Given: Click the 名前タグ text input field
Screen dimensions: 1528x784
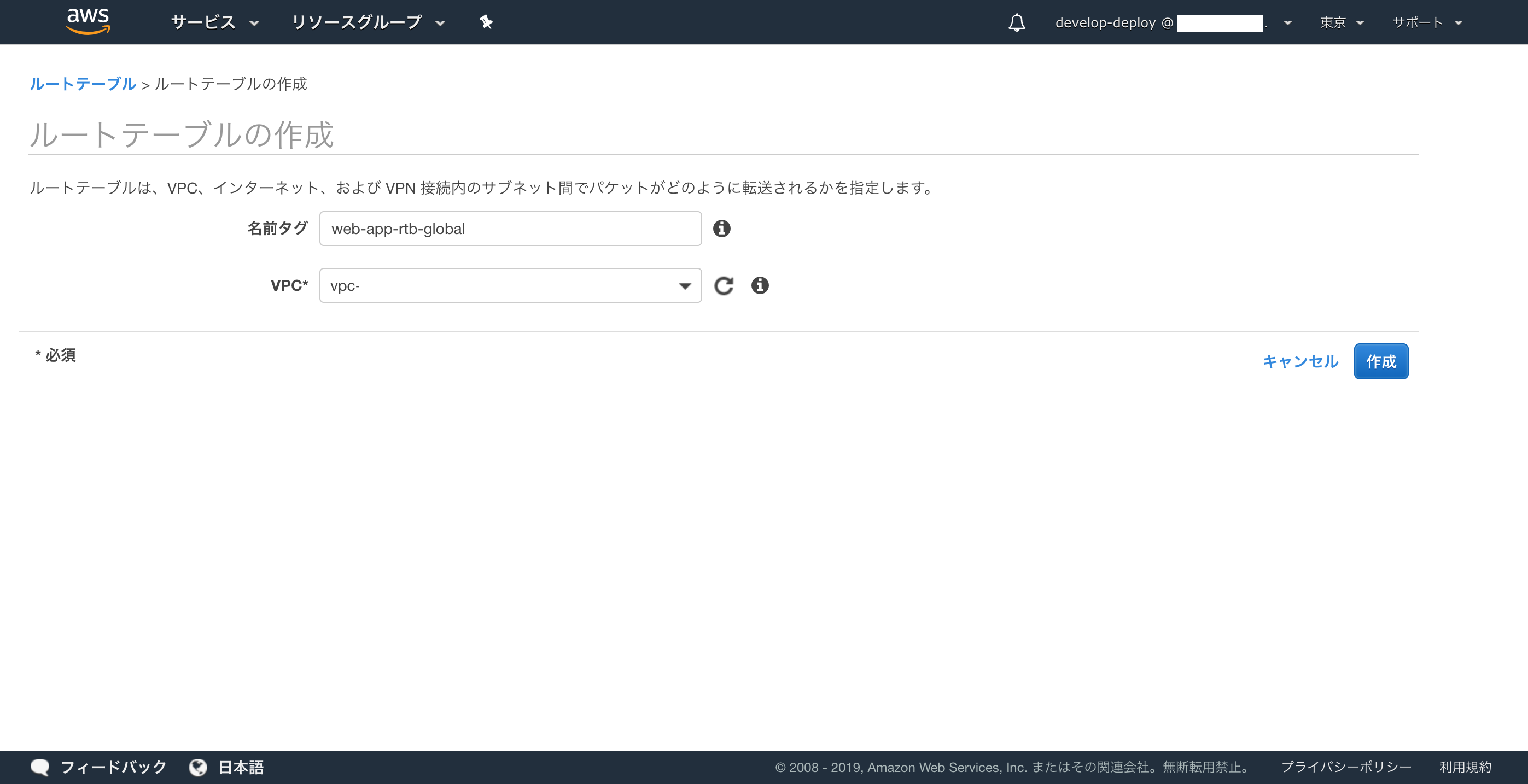Looking at the screenshot, I should point(510,229).
